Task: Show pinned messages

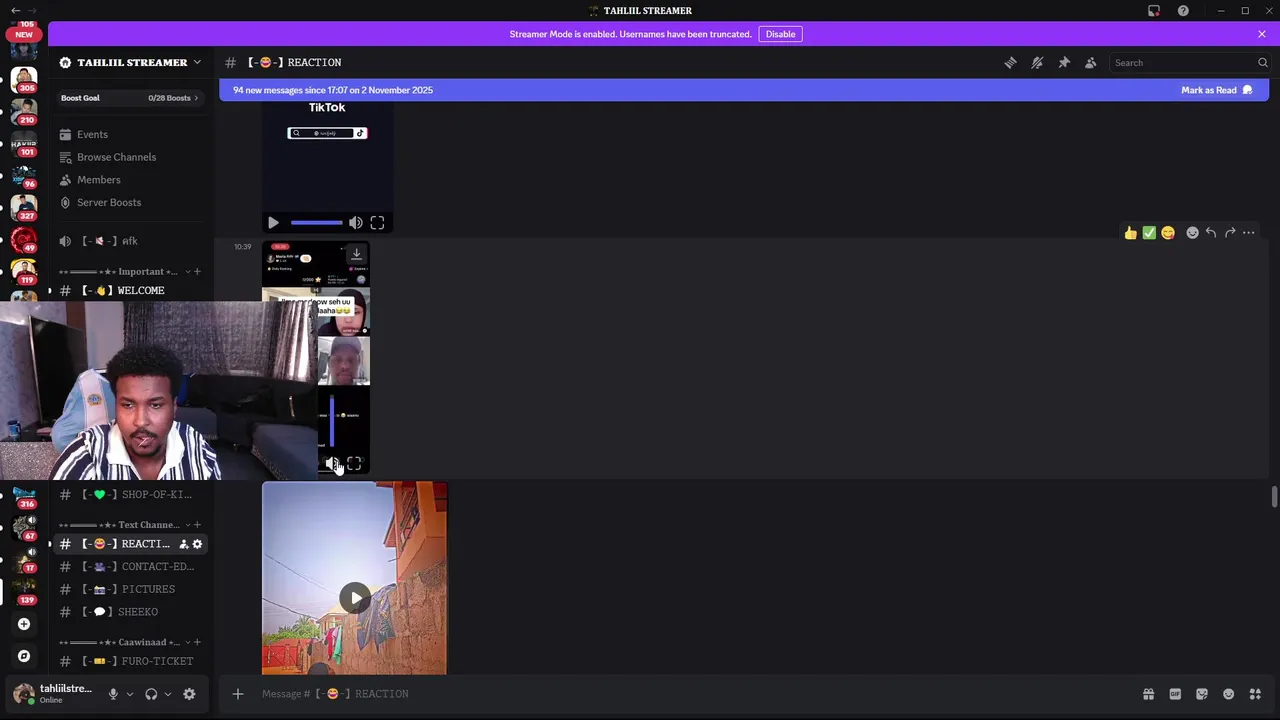Action: (x=1064, y=63)
